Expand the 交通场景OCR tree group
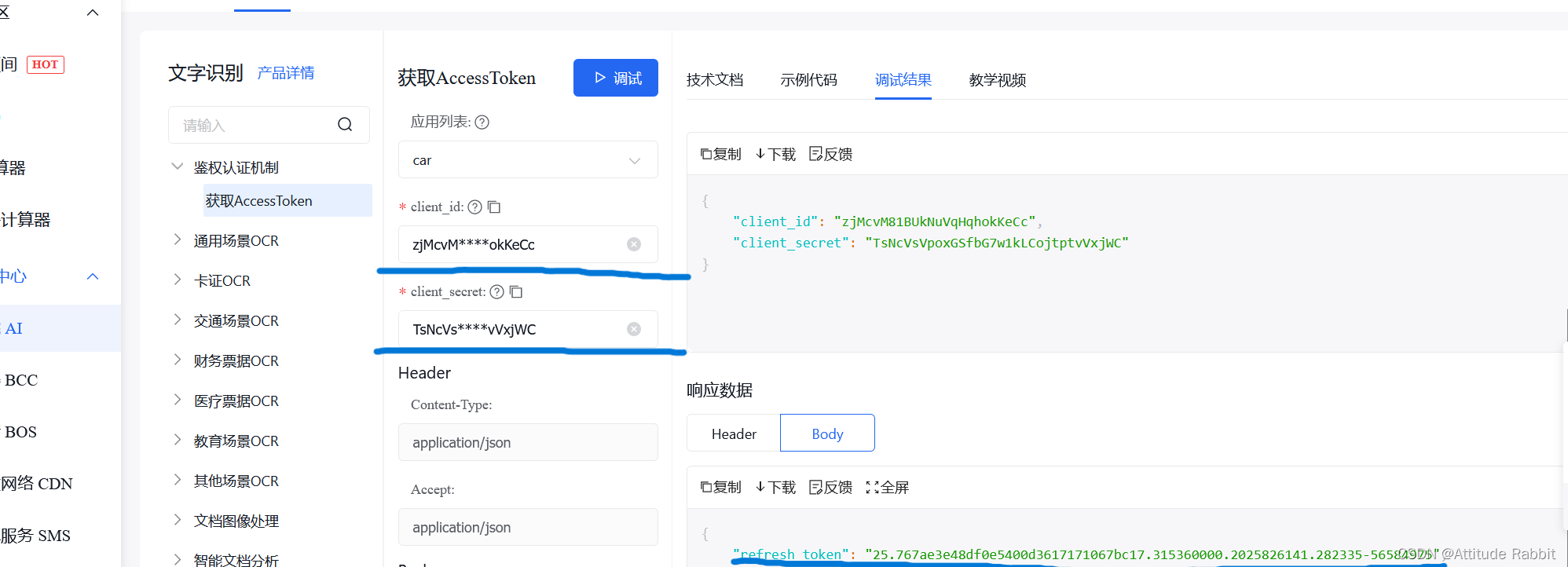Image resolution: width=1568 pixels, height=567 pixels. 178,320
